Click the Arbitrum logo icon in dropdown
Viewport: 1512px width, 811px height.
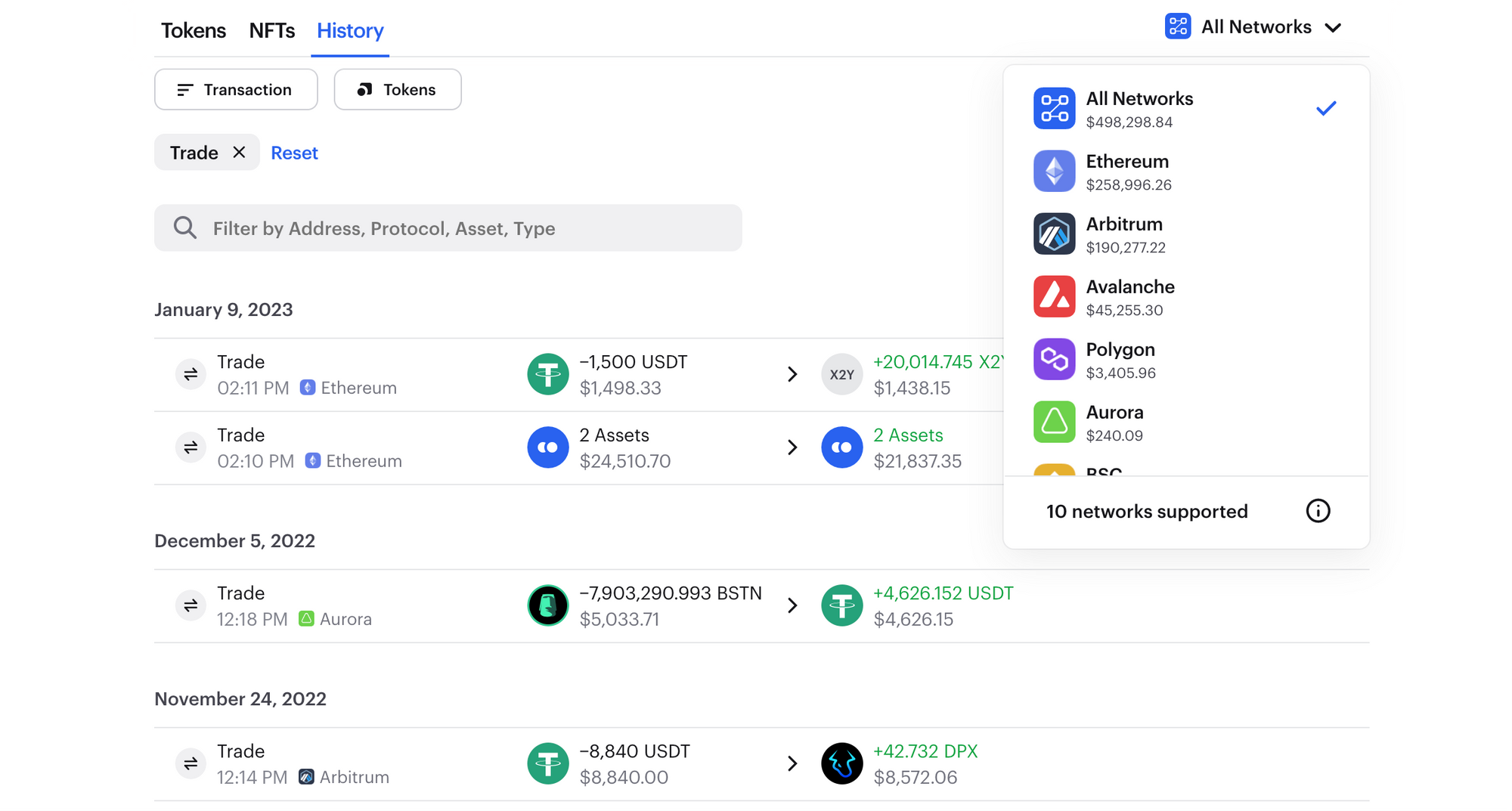(x=1054, y=234)
